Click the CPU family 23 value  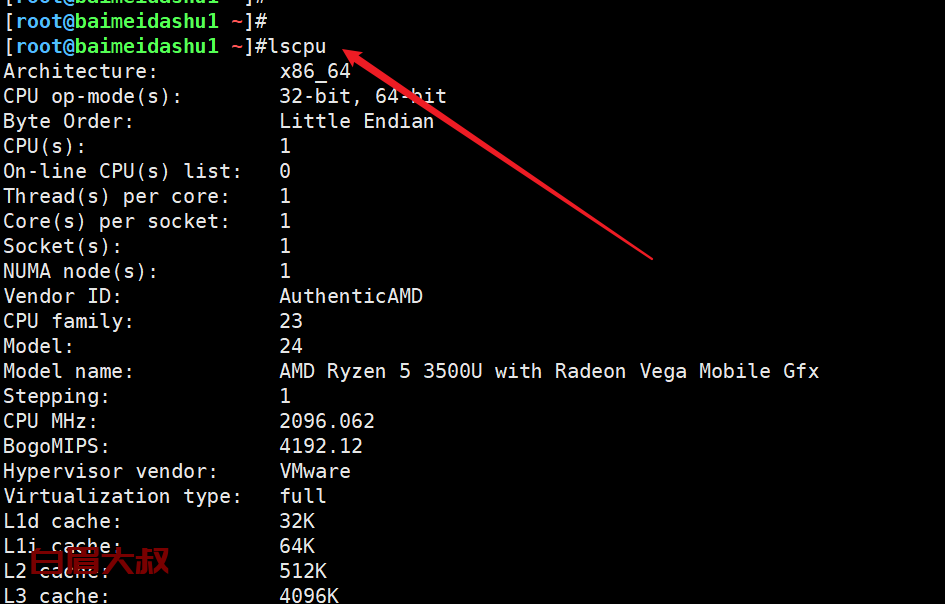[291, 321]
